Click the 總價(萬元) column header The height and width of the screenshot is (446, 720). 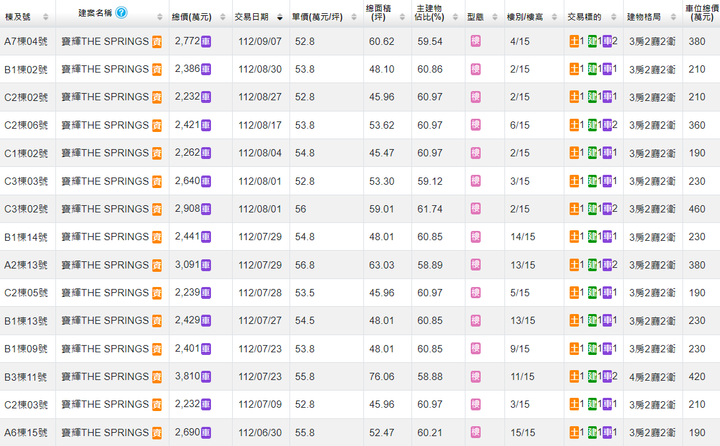(192, 17)
